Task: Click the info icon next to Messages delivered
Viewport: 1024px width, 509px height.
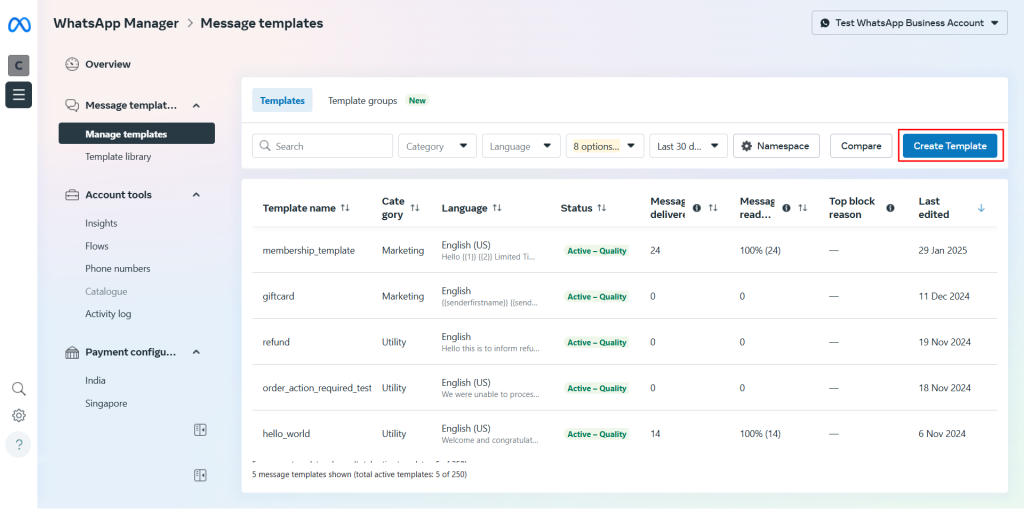Action: tap(696, 208)
